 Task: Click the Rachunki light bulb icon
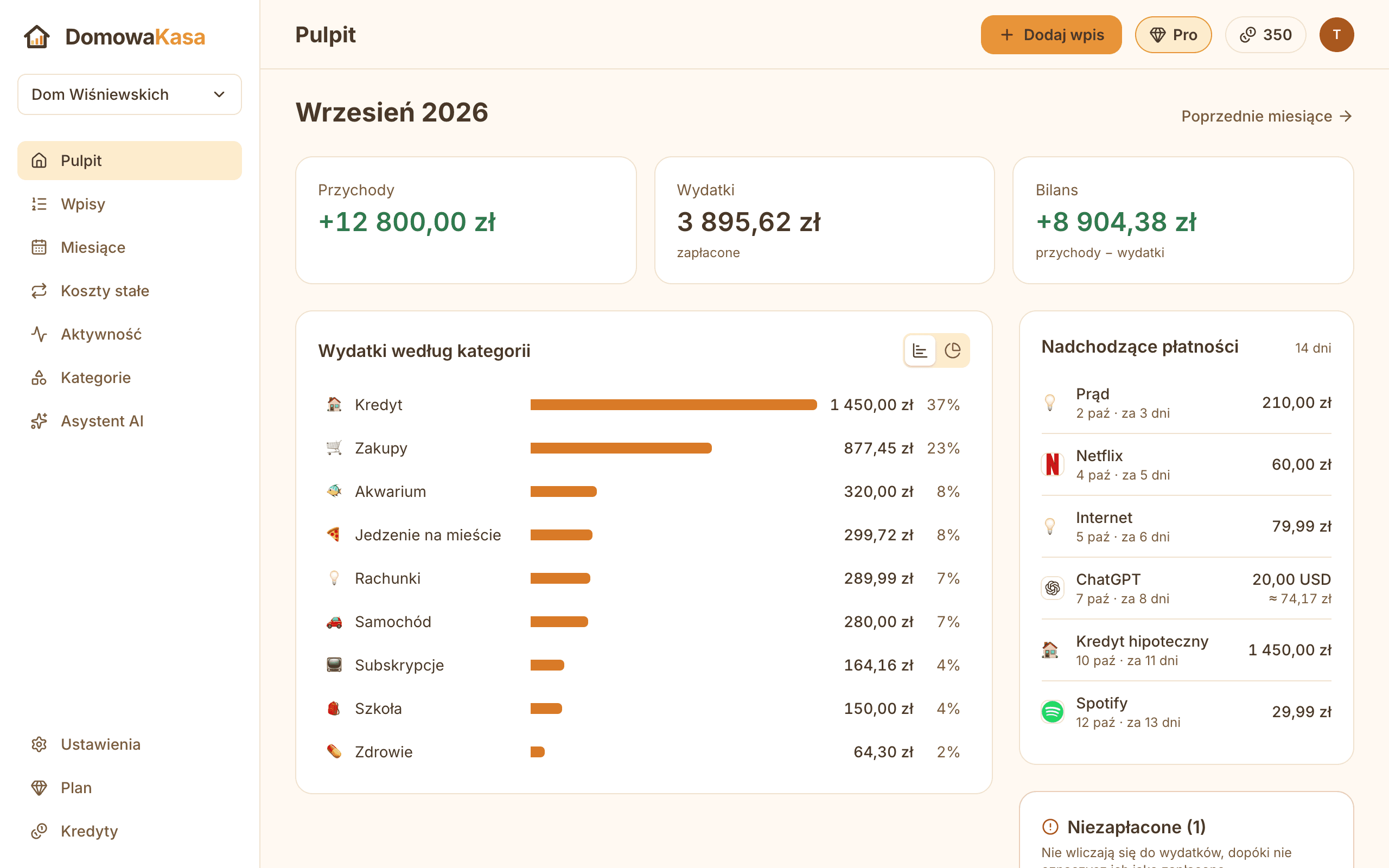[334, 578]
